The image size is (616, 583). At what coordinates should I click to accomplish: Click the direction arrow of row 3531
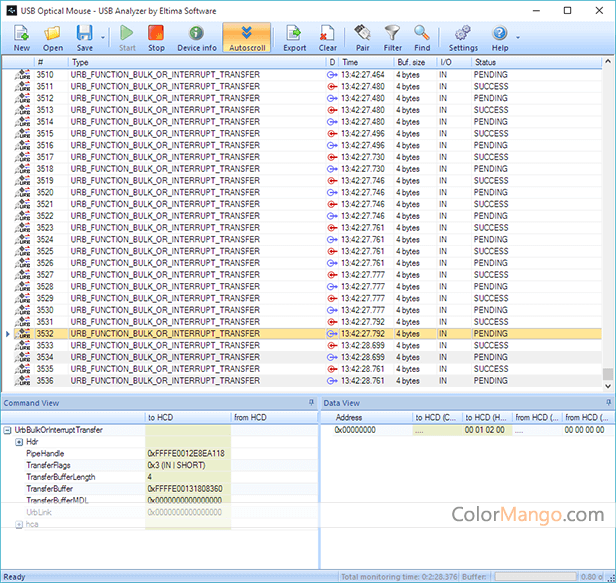click(x=332, y=322)
